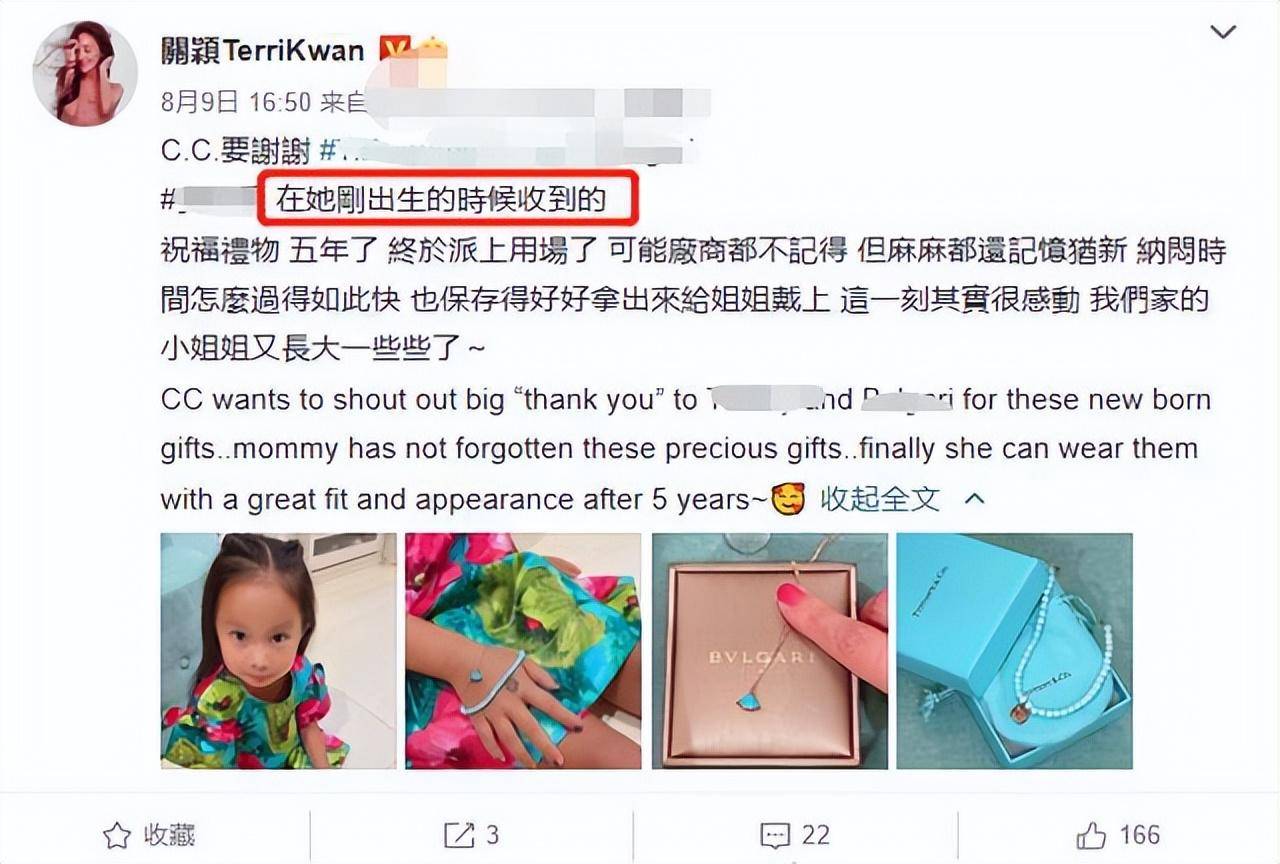Viewport: 1280px width, 864px height.
Task: Click the star favorite icon
Action: click(x=117, y=835)
